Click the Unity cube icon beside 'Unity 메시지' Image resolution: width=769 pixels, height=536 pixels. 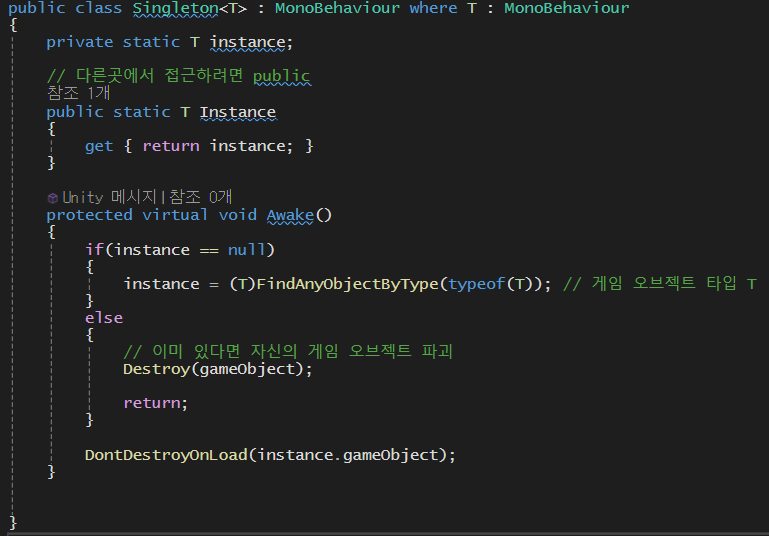pos(52,198)
